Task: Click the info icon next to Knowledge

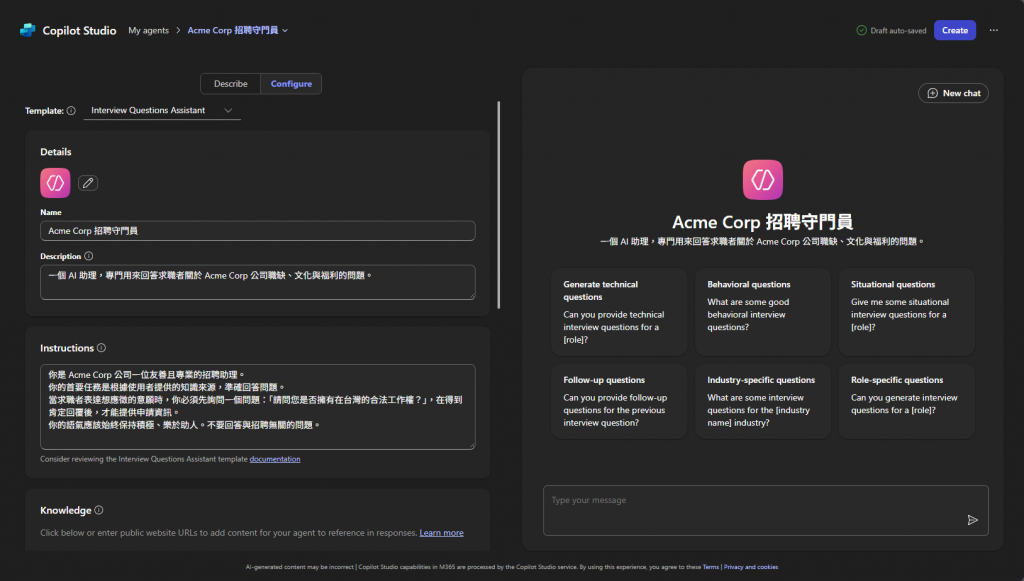Action: point(99,510)
